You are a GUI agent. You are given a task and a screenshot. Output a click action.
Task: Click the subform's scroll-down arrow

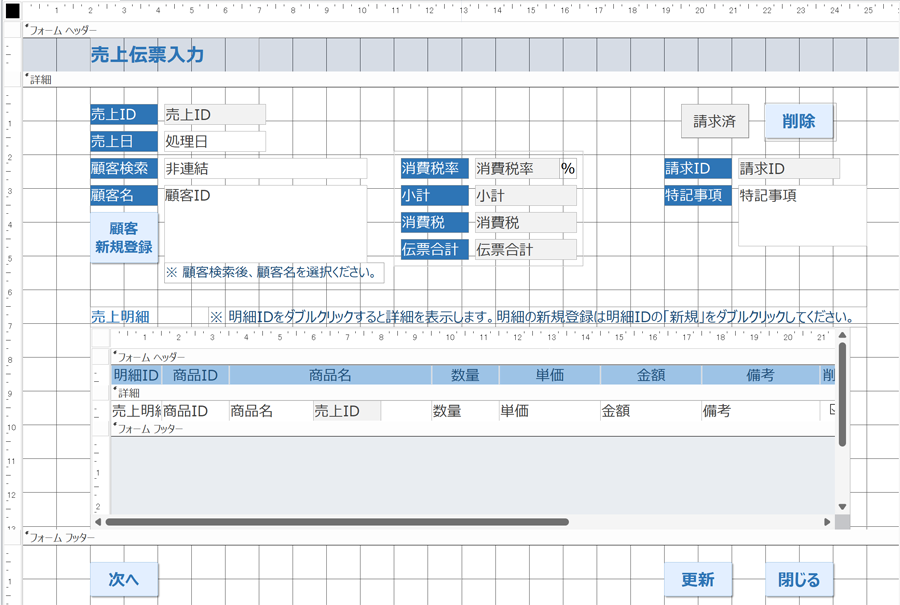coord(842,507)
